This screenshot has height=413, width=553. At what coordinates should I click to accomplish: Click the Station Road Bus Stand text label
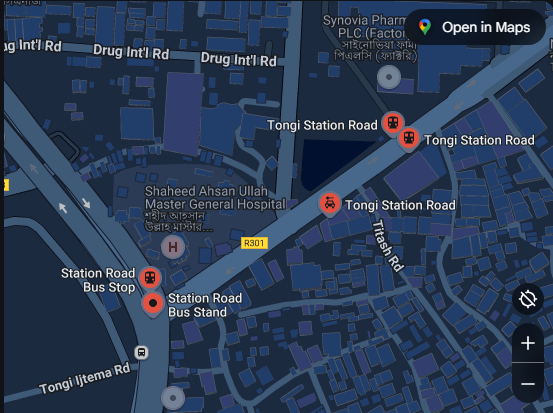click(205, 305)
